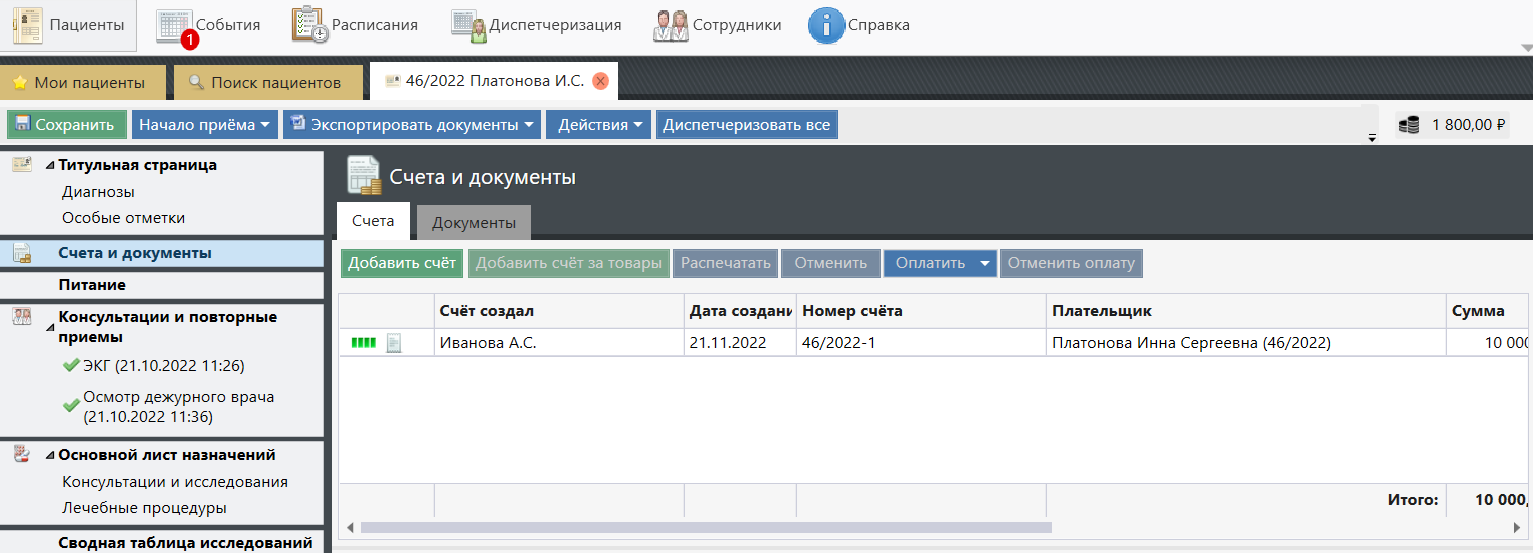Screen dimensions: 1533x553
Task: Close the 46/2022 Платонова И.С. tab
Action: pos(600,82)
